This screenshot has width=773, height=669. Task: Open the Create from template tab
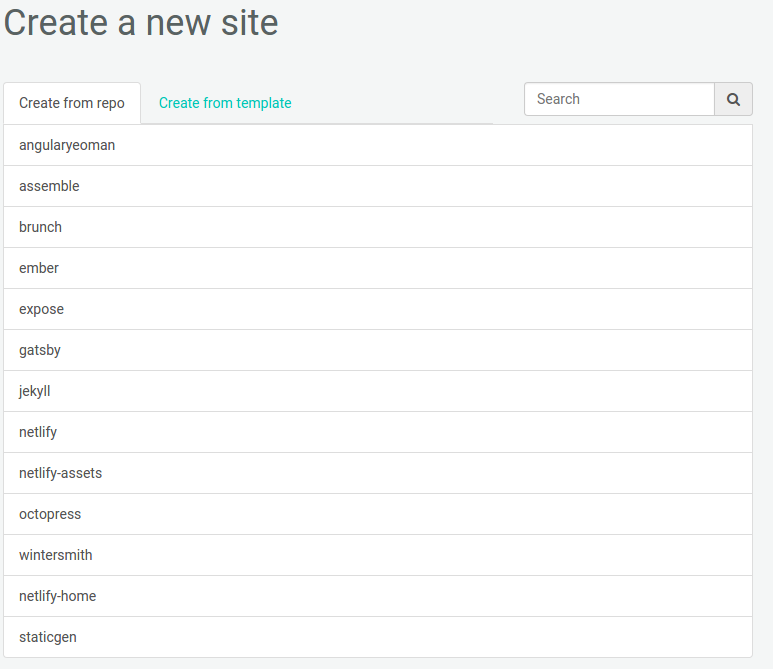point(225,103)
